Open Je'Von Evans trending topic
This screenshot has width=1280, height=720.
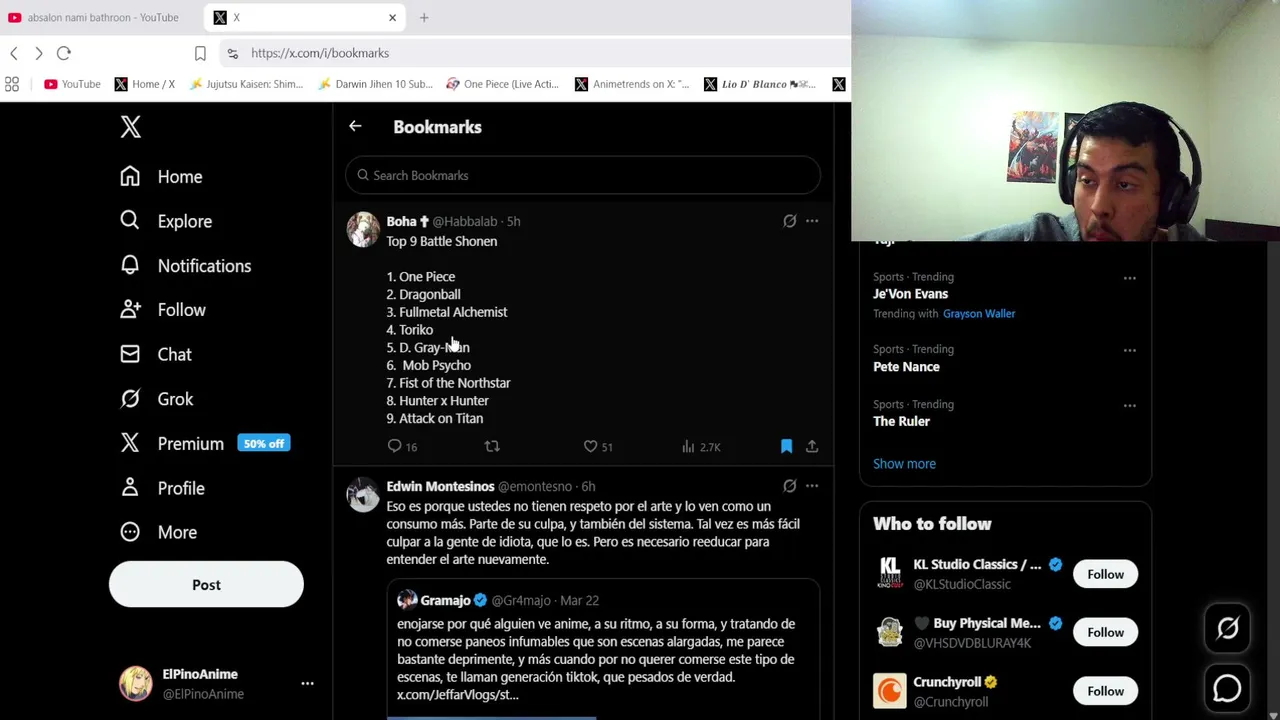[x=910, y=294]
